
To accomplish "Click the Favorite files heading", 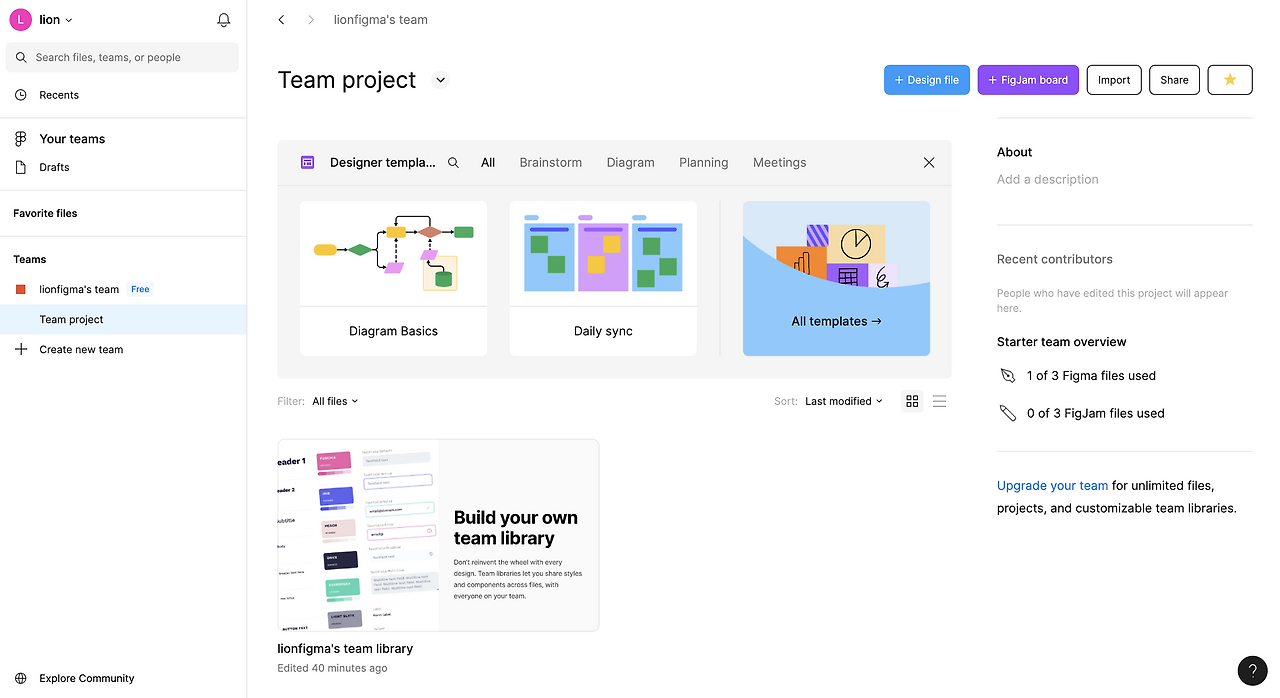I will coord(45,213).
